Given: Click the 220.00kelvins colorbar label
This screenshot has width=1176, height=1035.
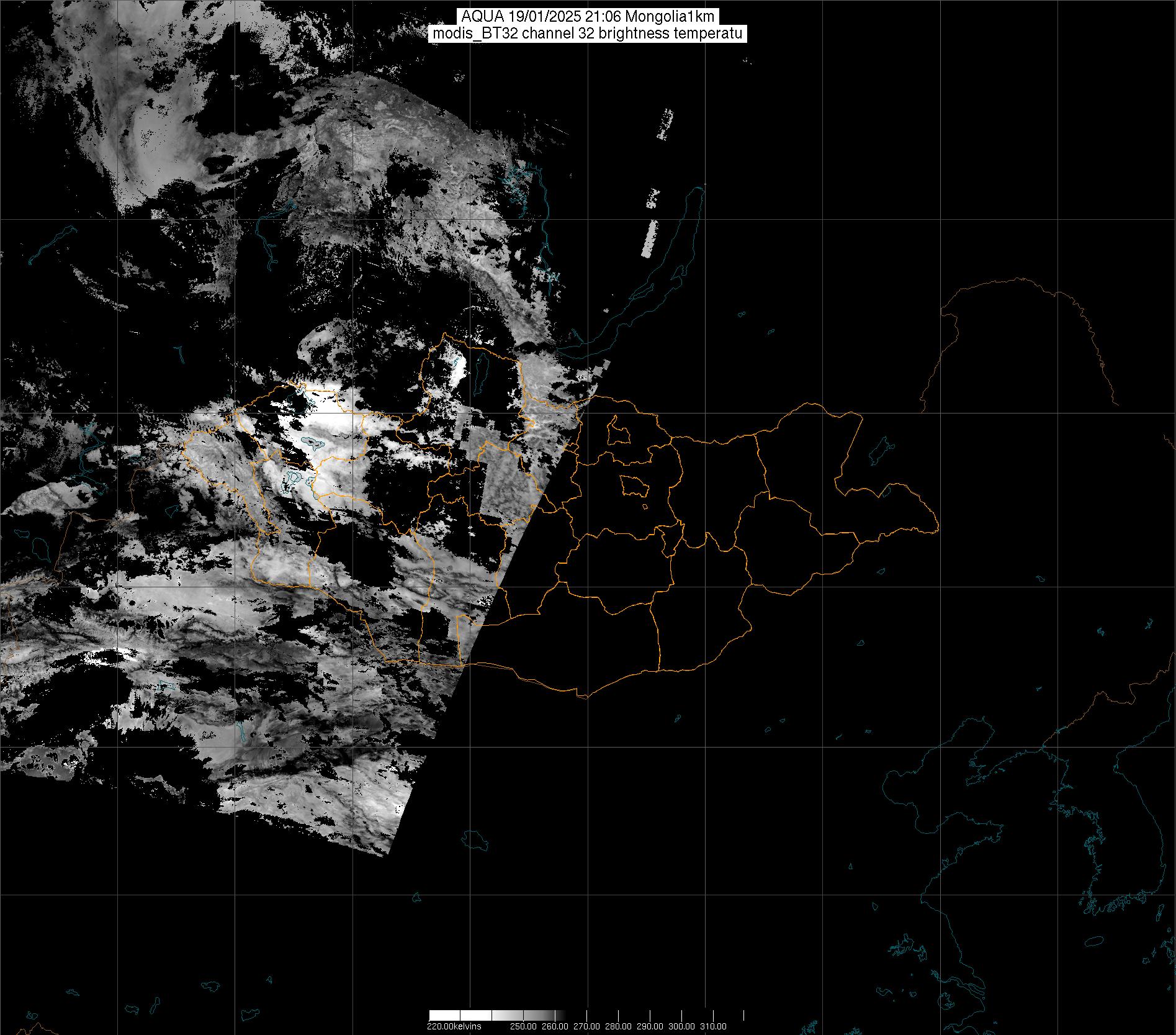Looking at the screenshot, I should click(454, 1026).
